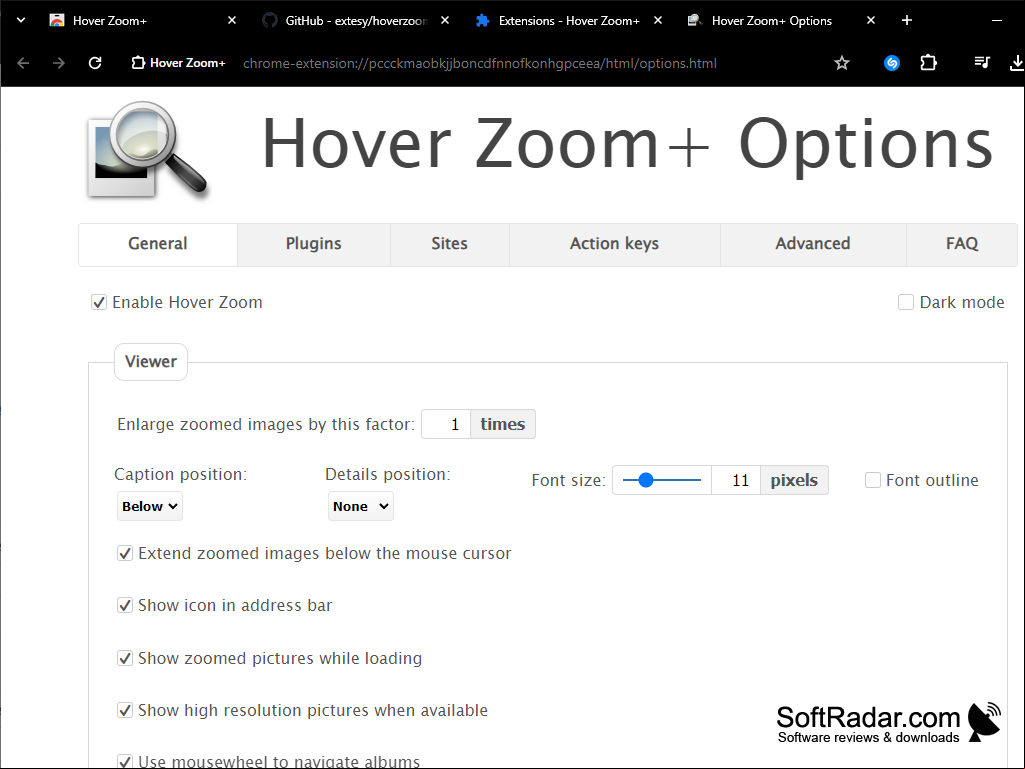Open the media control playlist icon
Image resolution: width=1025 pixels, height=769 pixels.
coord(982,62)
